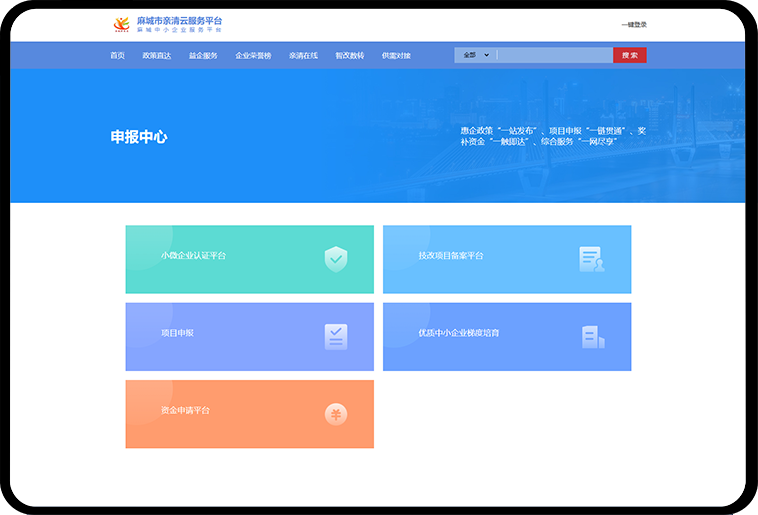Screen dimensions: 758x515
Task: Navigate to 亲清在线
Action: tap(303, 56)
